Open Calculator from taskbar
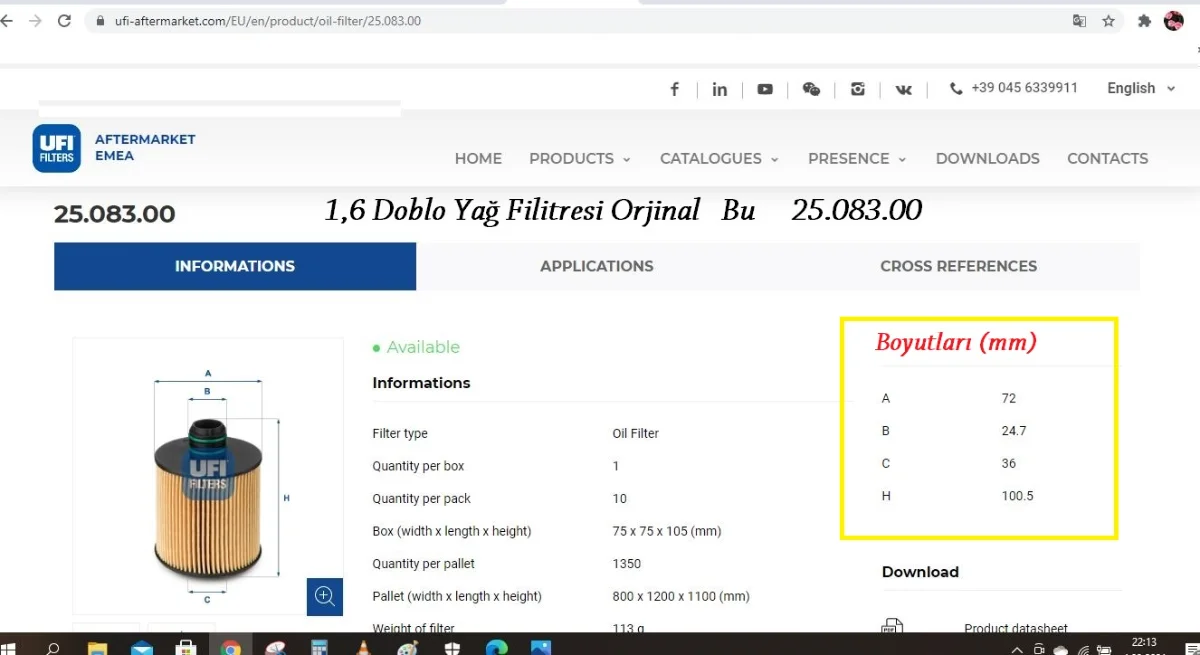1200x655 pixels. 319,648
